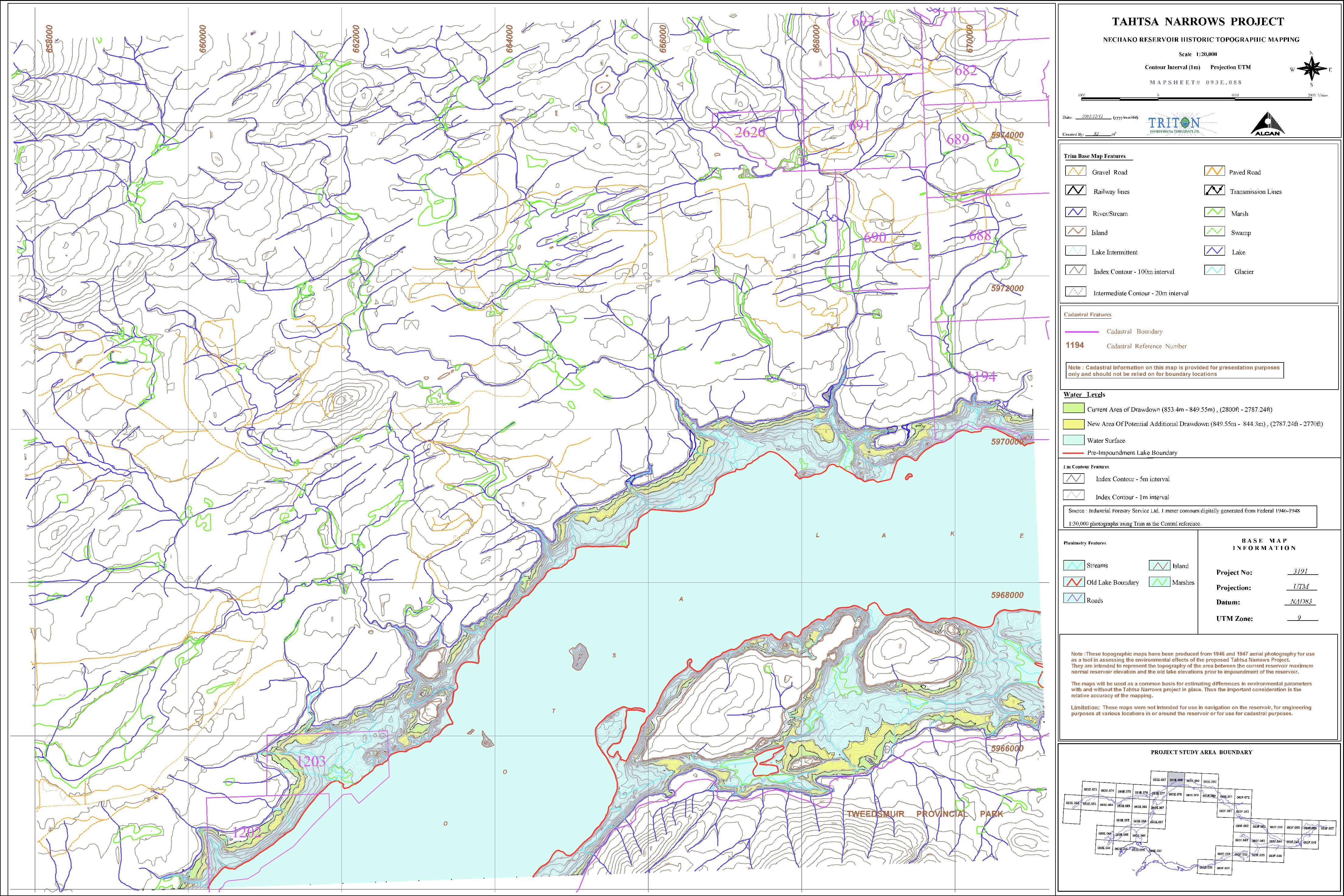Click the cadastral number 1203 on map
Screen dimensions: 1344x896
tap(311, 761)
